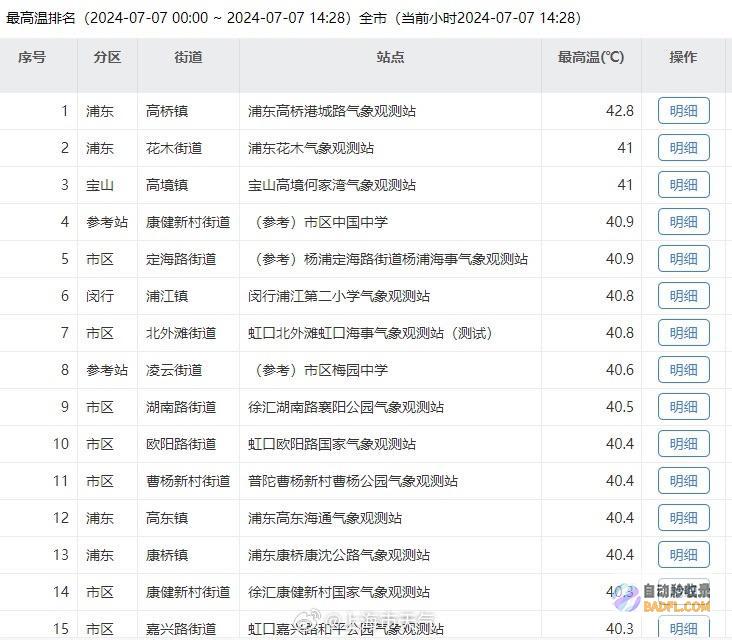
Task: Click 明细 for 普陀曹杨公园气象观测站
Action: click(683, 480)
